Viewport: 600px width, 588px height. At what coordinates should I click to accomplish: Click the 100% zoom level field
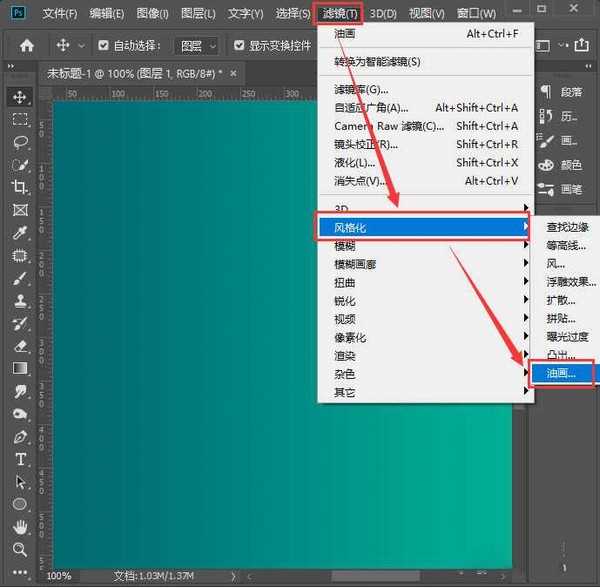point(59,576)
